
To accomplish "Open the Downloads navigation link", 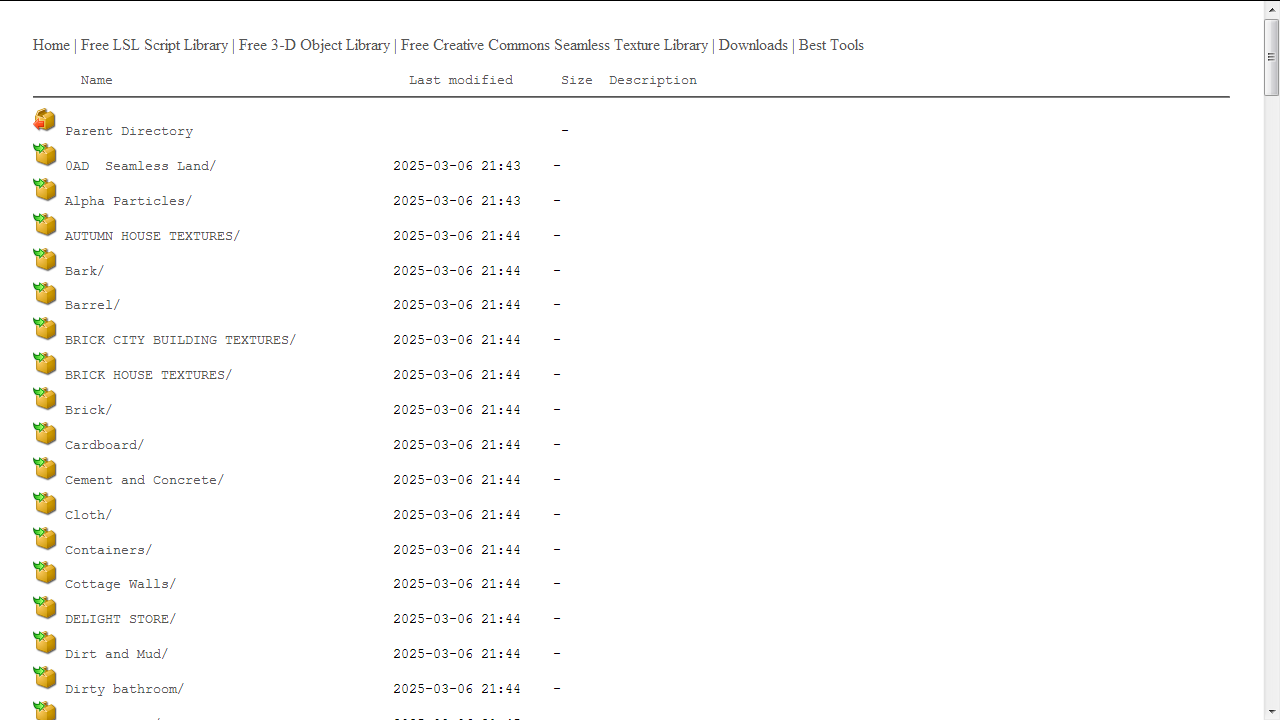I will [753, 45].
